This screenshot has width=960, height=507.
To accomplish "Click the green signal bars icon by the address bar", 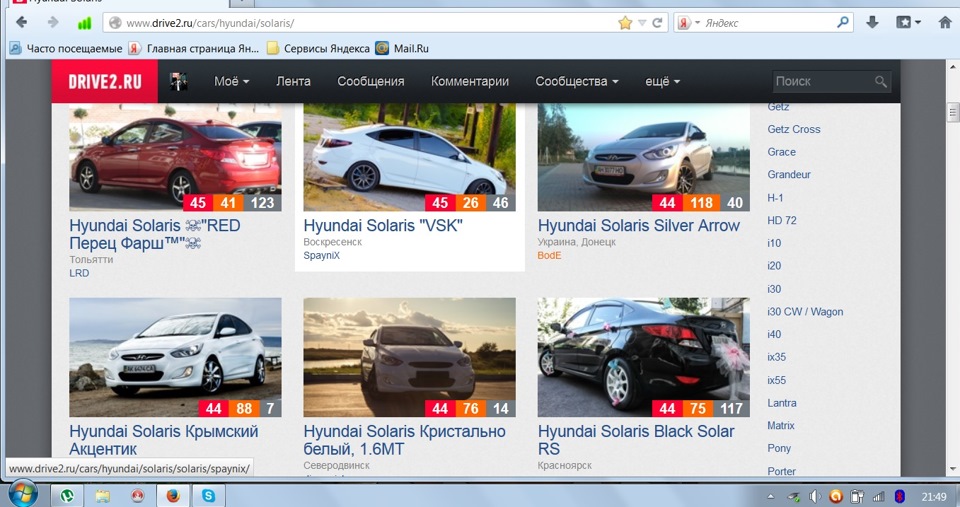I will pyautogui.click(x=84, y=23).
